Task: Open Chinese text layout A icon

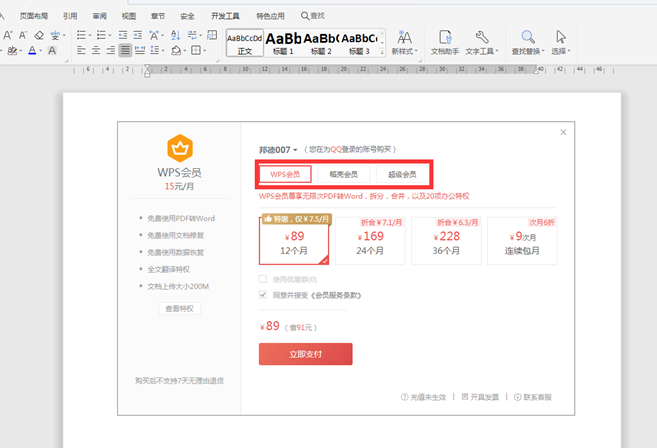Action: coord(154,35)
